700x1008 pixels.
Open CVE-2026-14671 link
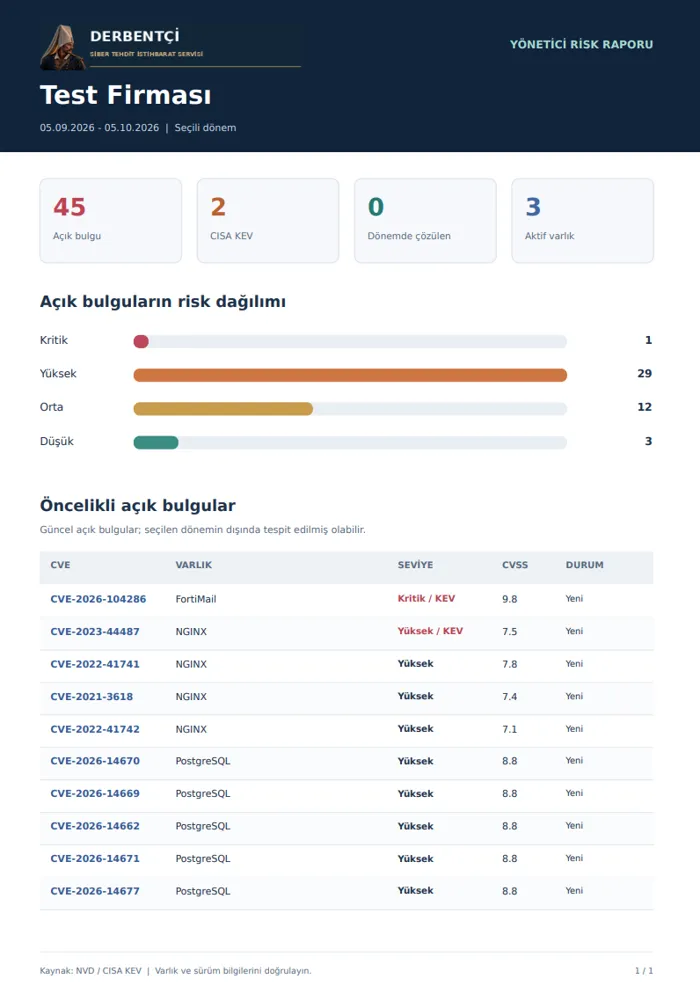click(95, 858)
